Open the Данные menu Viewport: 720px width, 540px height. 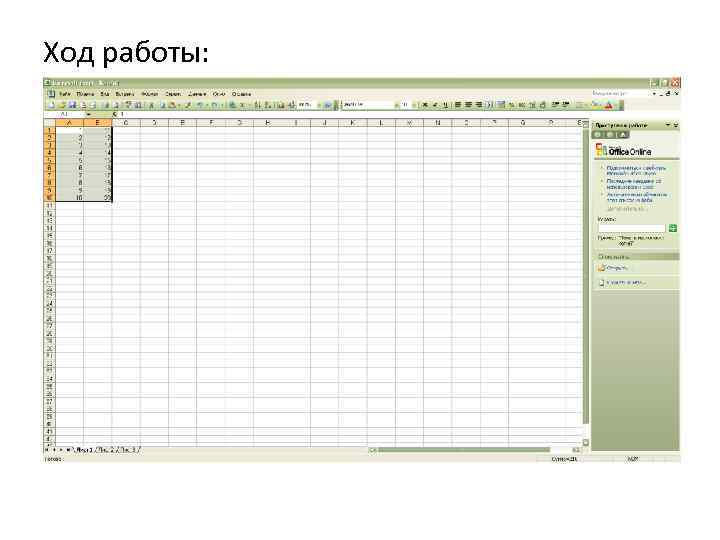pyautogui.click(x=197, y=94)
